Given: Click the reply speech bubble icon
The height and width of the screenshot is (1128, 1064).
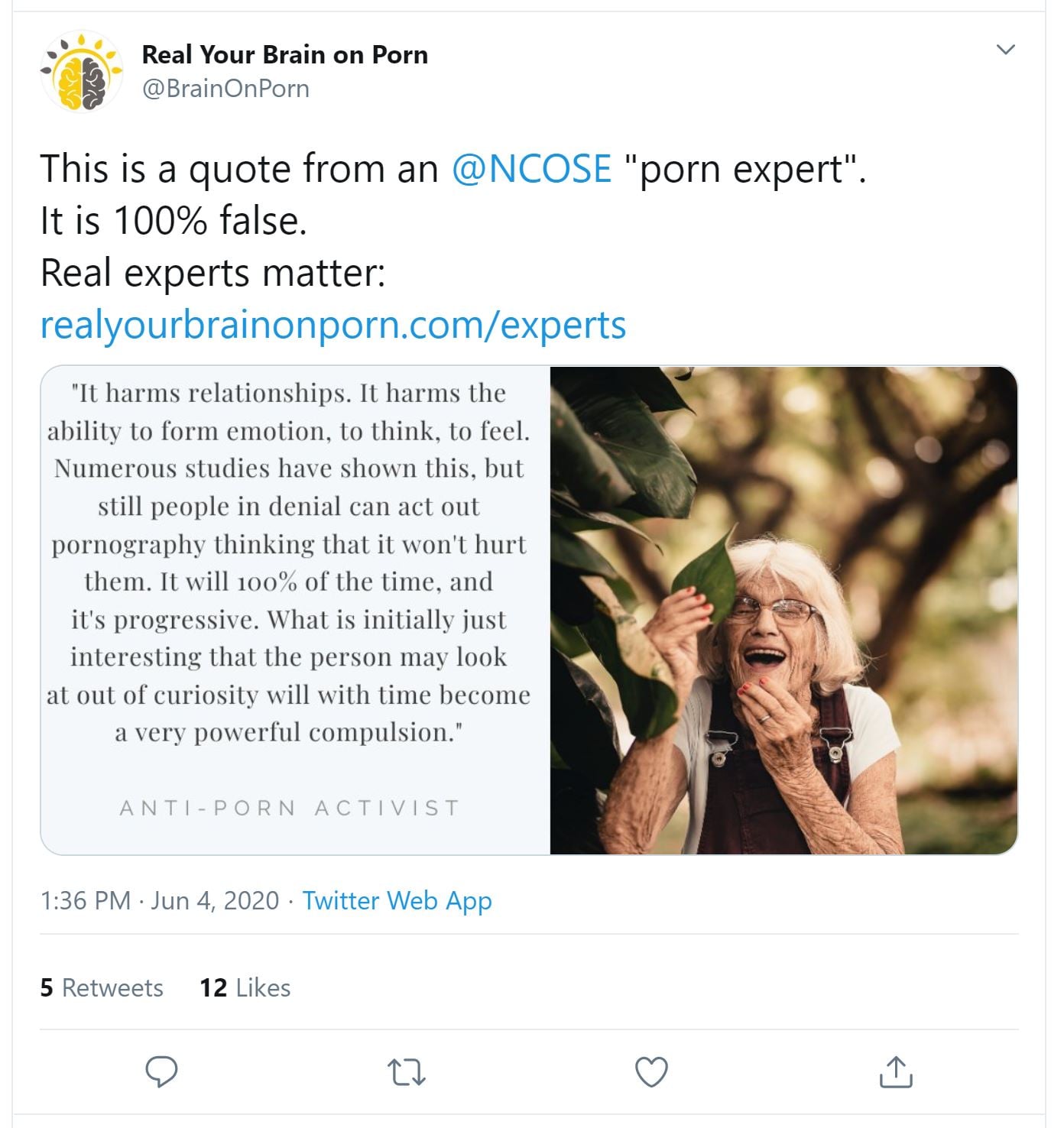Looking at the screenshot, I should click(161, 1071).
